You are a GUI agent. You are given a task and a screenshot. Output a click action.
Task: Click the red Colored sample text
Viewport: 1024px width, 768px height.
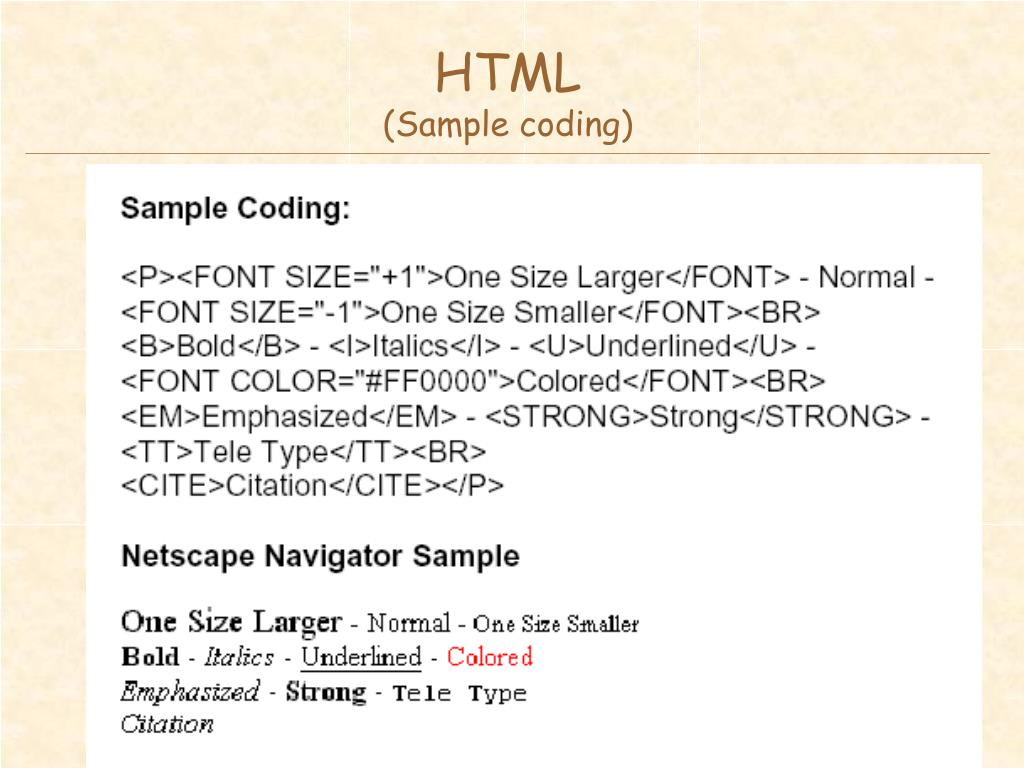(x=490, y=657)
